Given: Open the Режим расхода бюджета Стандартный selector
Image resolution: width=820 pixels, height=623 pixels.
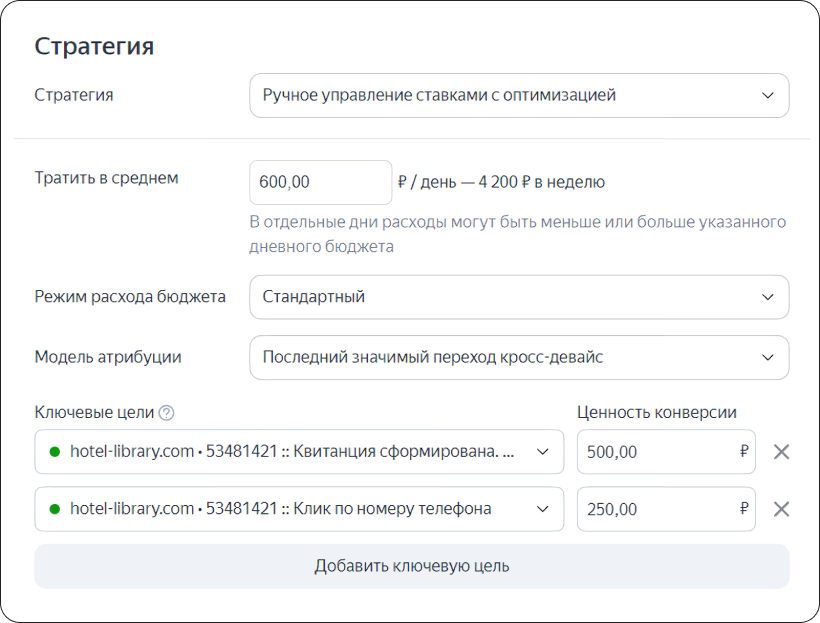Looking at the screenshot, I should point(519,297).
